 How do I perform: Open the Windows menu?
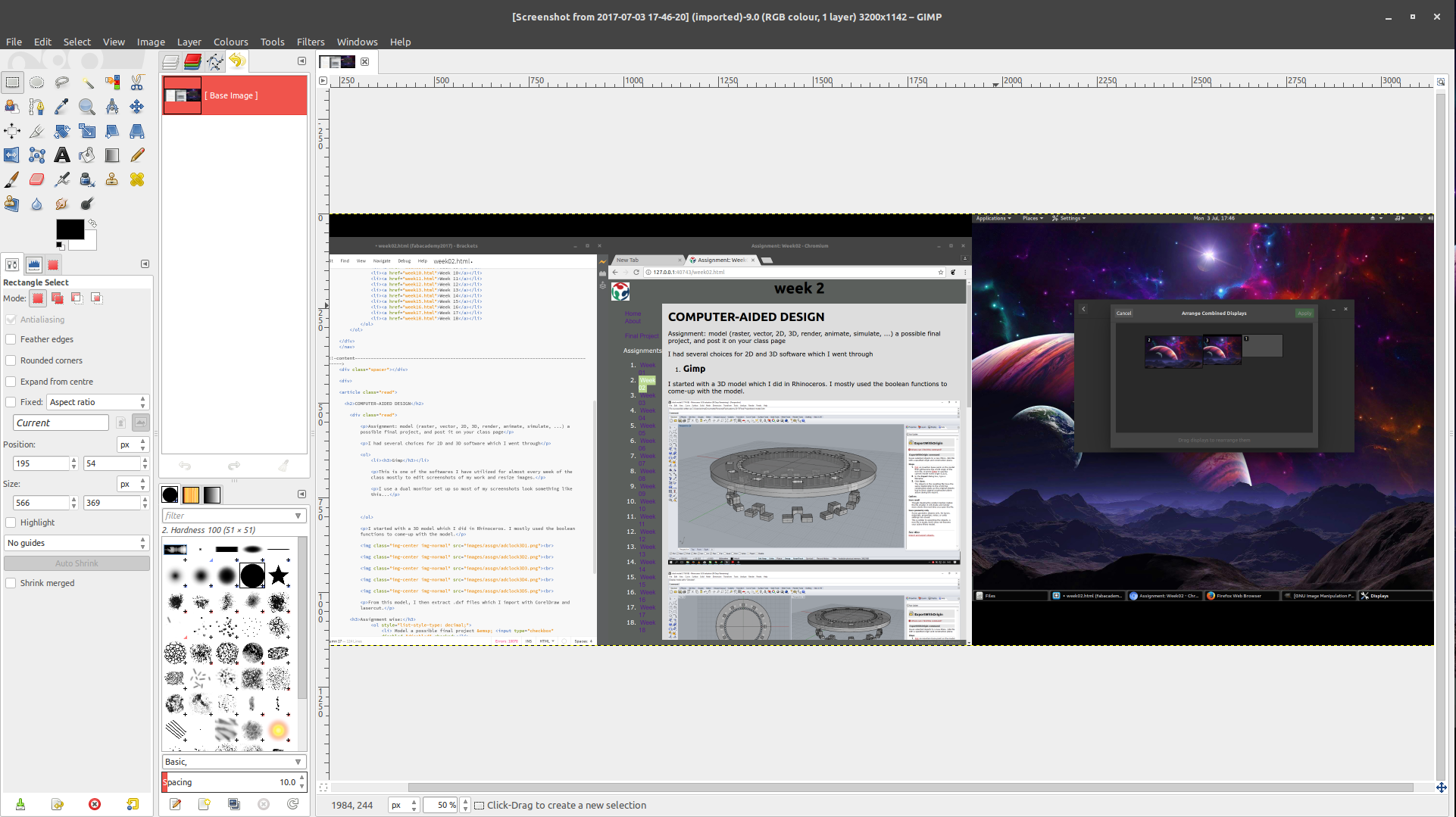357,42
